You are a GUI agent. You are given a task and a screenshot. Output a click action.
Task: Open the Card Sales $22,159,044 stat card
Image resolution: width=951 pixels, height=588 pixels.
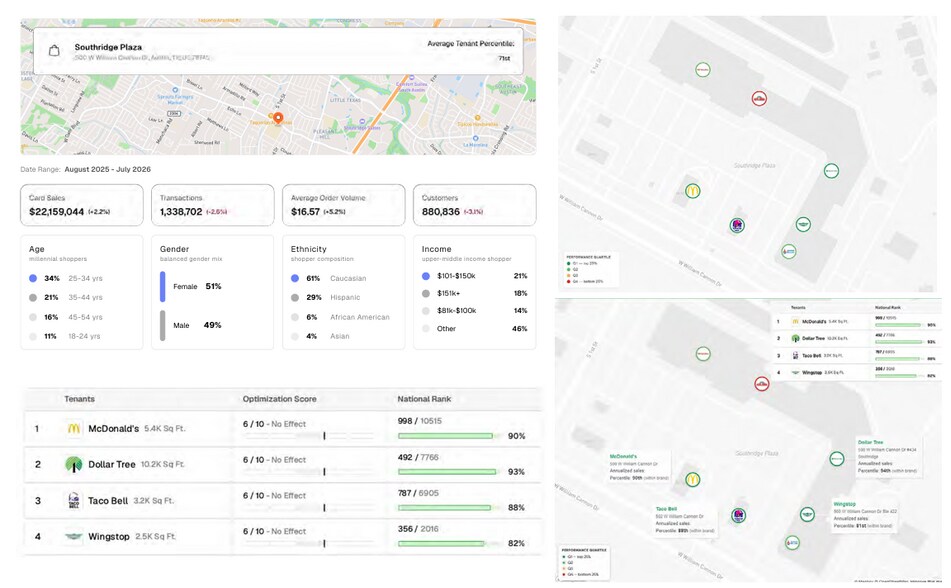(82, 205)
